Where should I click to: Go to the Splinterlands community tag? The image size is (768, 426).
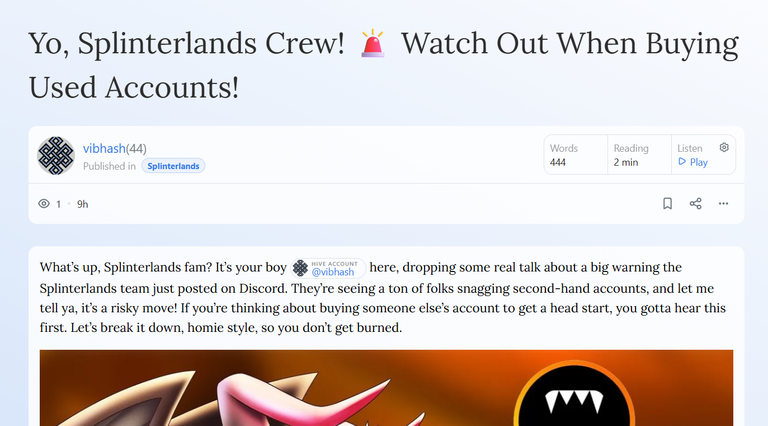tap(173, 166)
